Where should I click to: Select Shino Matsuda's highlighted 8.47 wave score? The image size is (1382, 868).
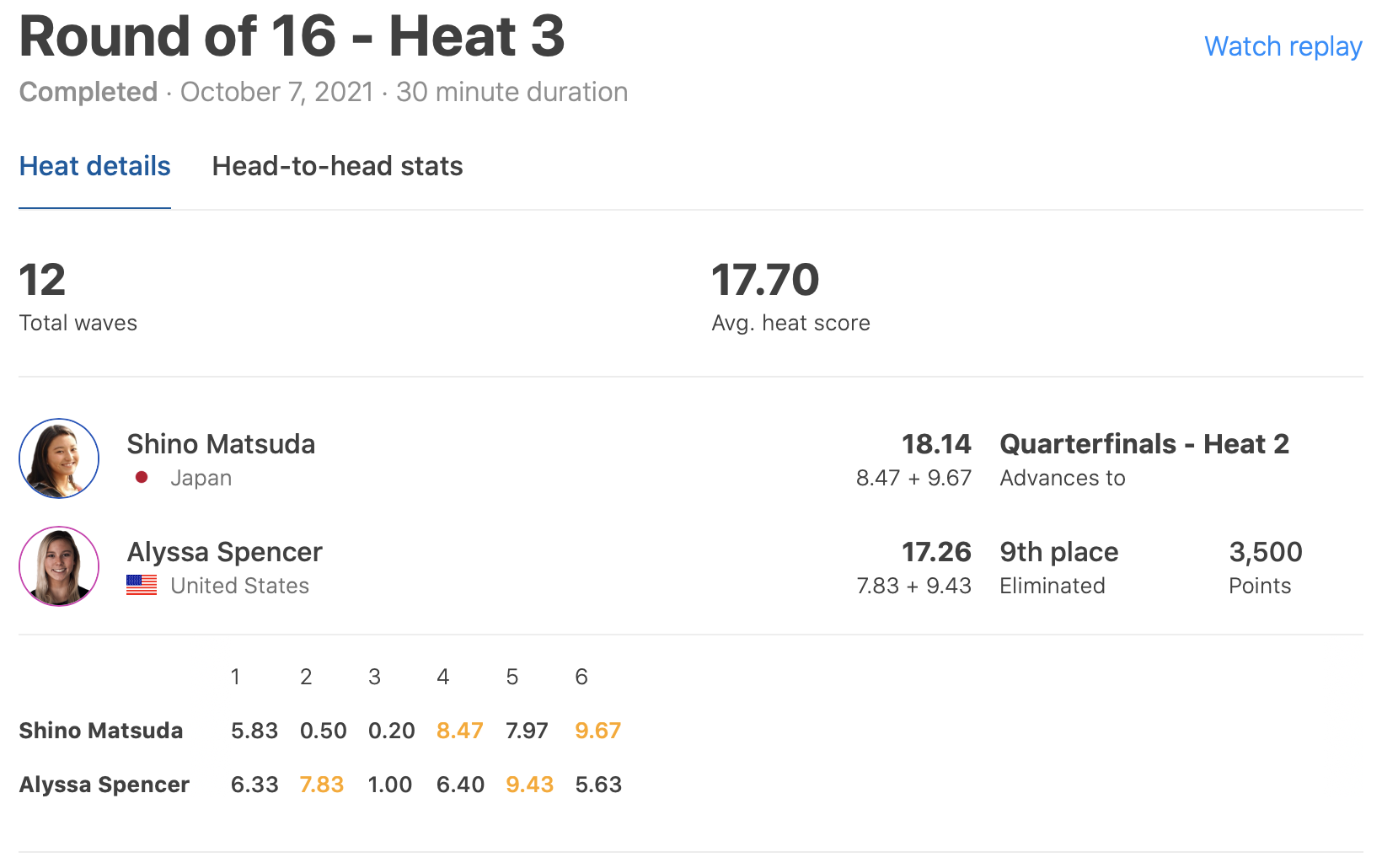[x=459, y=731]
